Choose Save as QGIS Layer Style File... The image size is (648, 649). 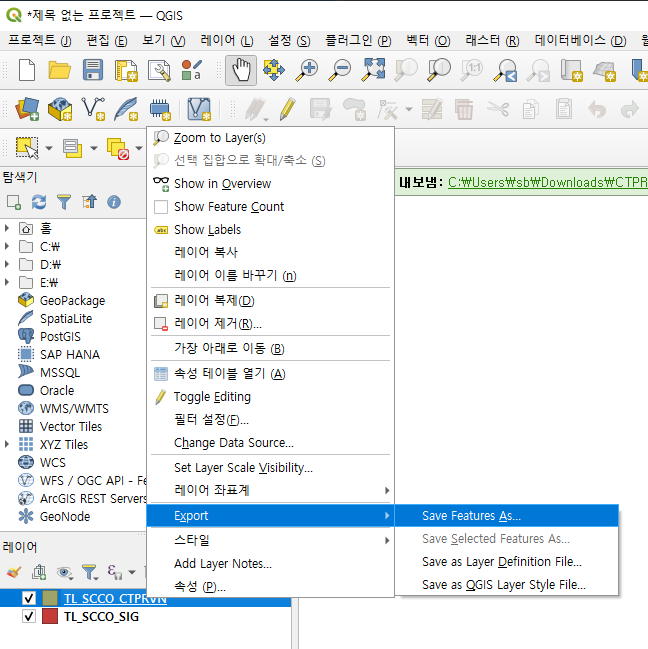(506, 585)
